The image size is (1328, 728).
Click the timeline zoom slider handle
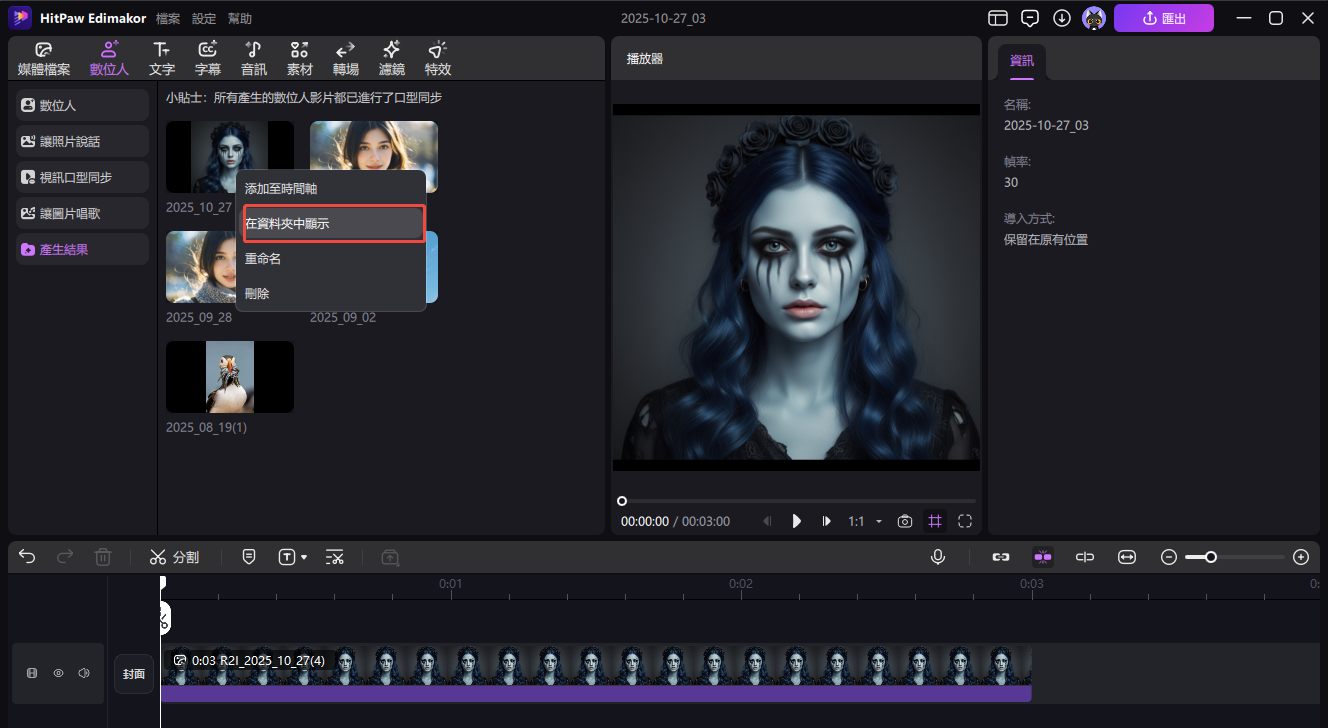click(1211, 557)
